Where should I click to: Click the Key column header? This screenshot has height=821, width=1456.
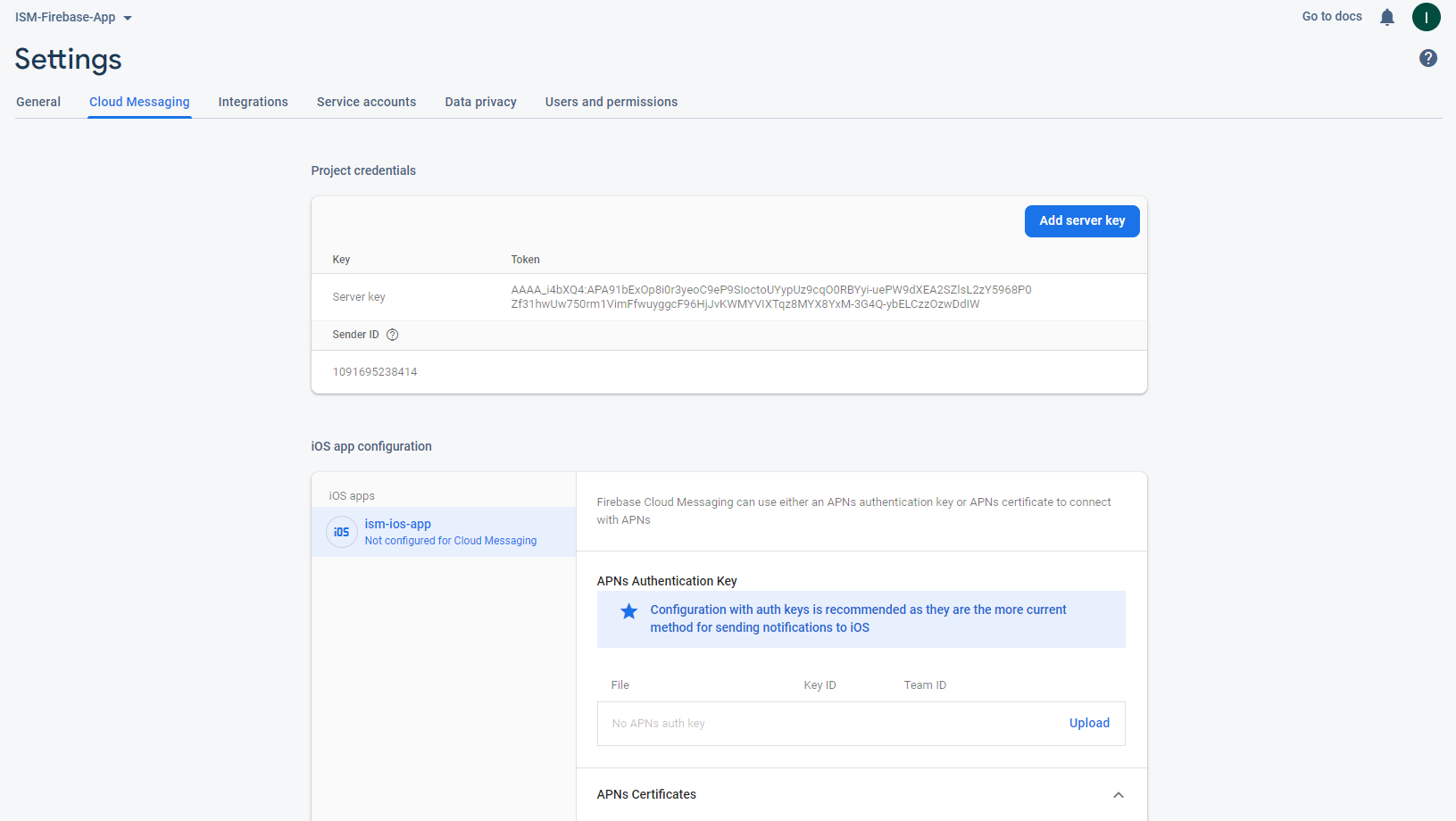(341, 260)
